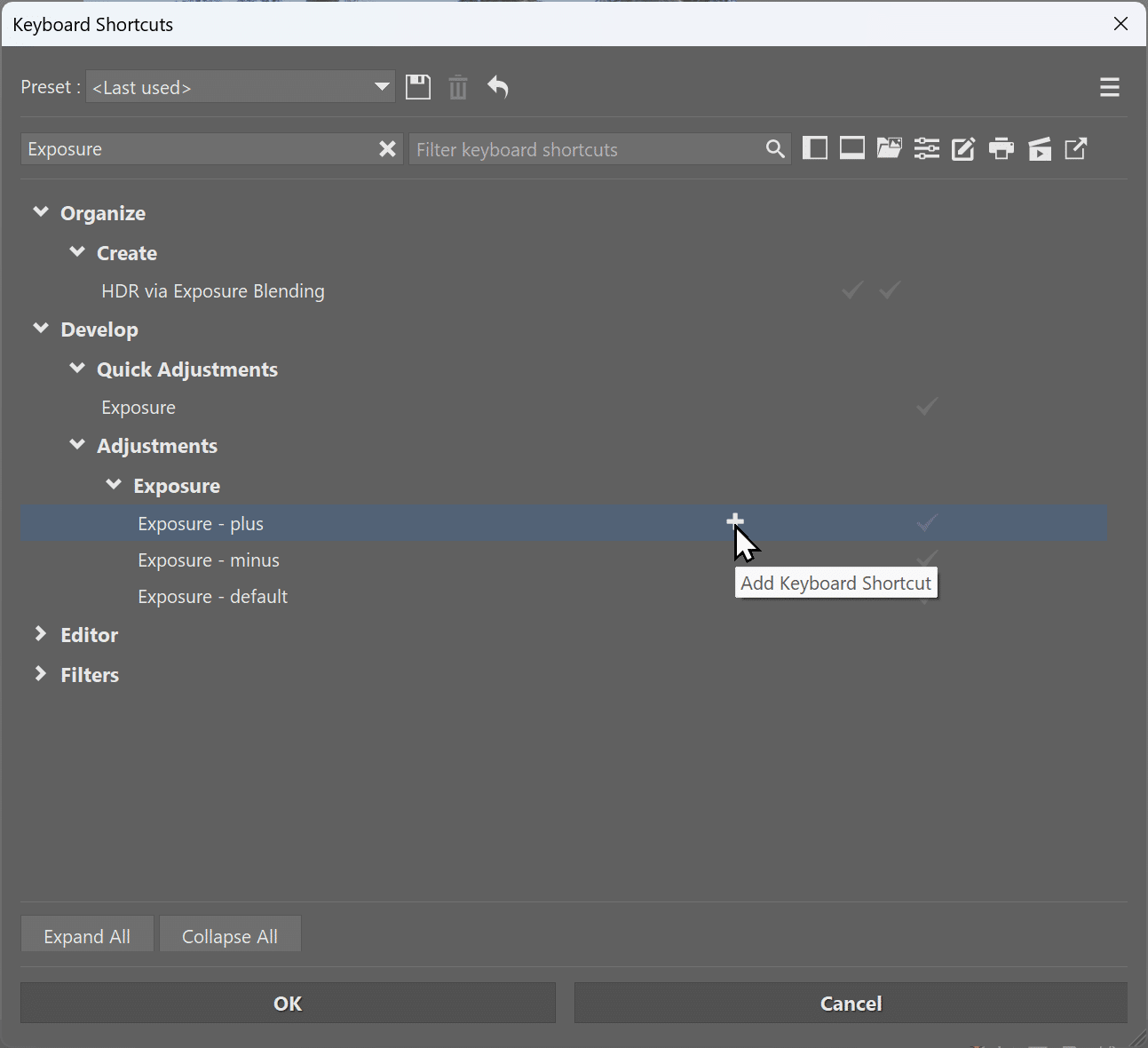Click the left side panel layout icon
1148x1048 pixels.
point(814,148)
